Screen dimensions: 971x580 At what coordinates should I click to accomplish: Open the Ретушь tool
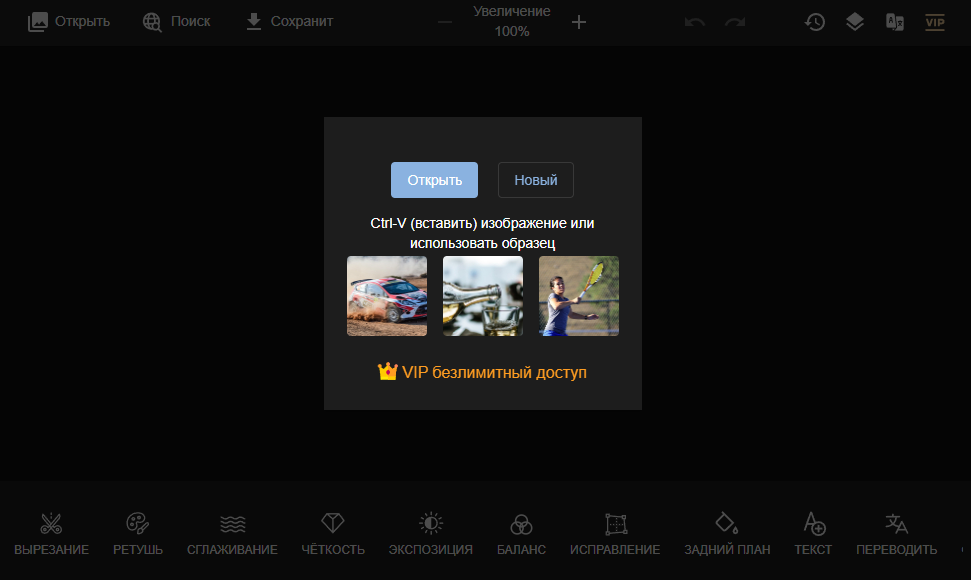(x=137, y=531)
